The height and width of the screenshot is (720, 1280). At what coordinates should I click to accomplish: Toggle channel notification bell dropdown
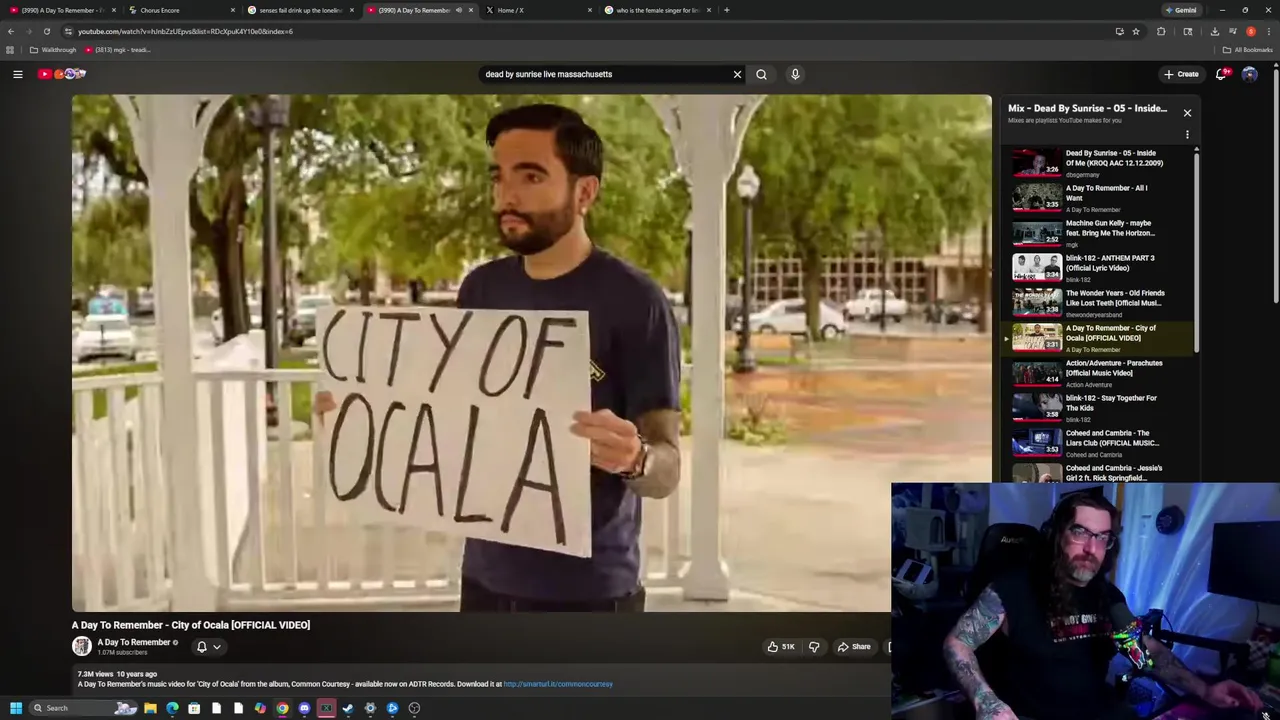208,647
